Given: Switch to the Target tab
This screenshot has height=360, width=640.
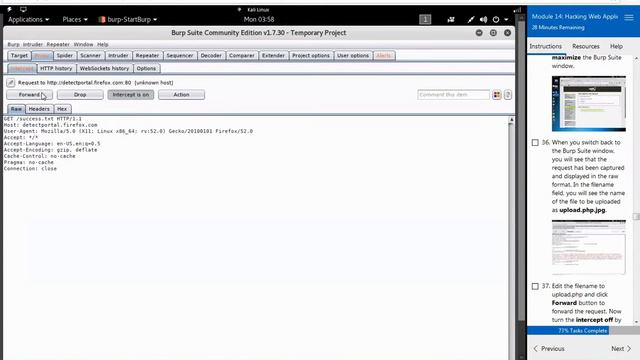Looking at the screenshot, I should (19, 56).
